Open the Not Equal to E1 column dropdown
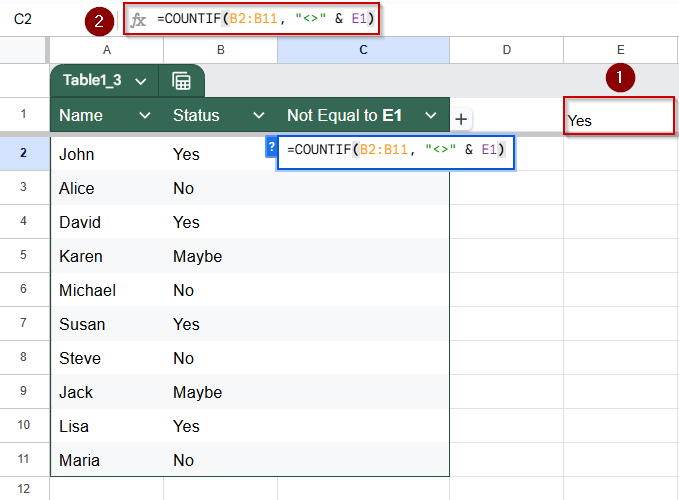This screenshot has width=679, height=500. click(x=431, y=115)
